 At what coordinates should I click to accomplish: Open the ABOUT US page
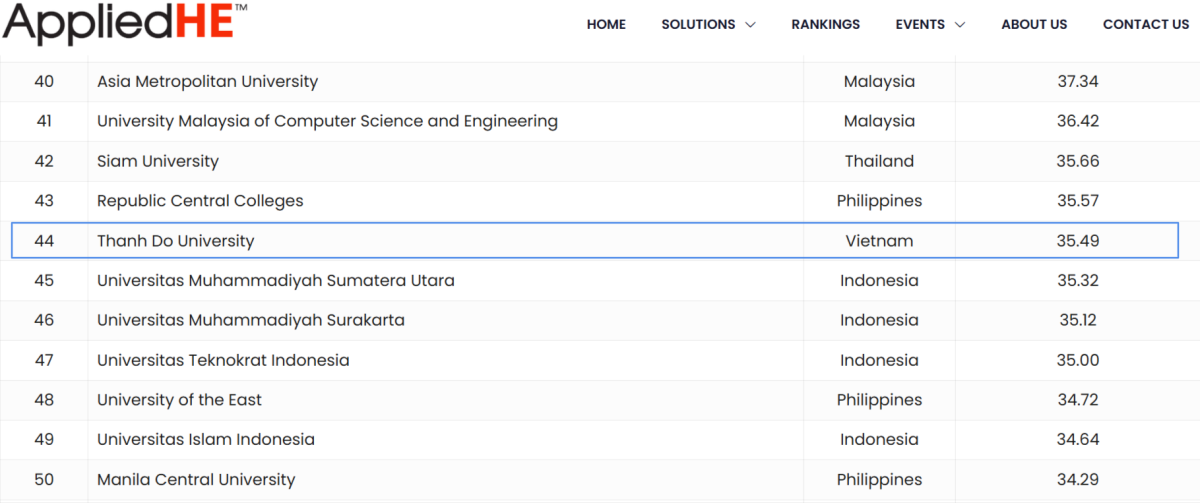(x=1034, y=24)
